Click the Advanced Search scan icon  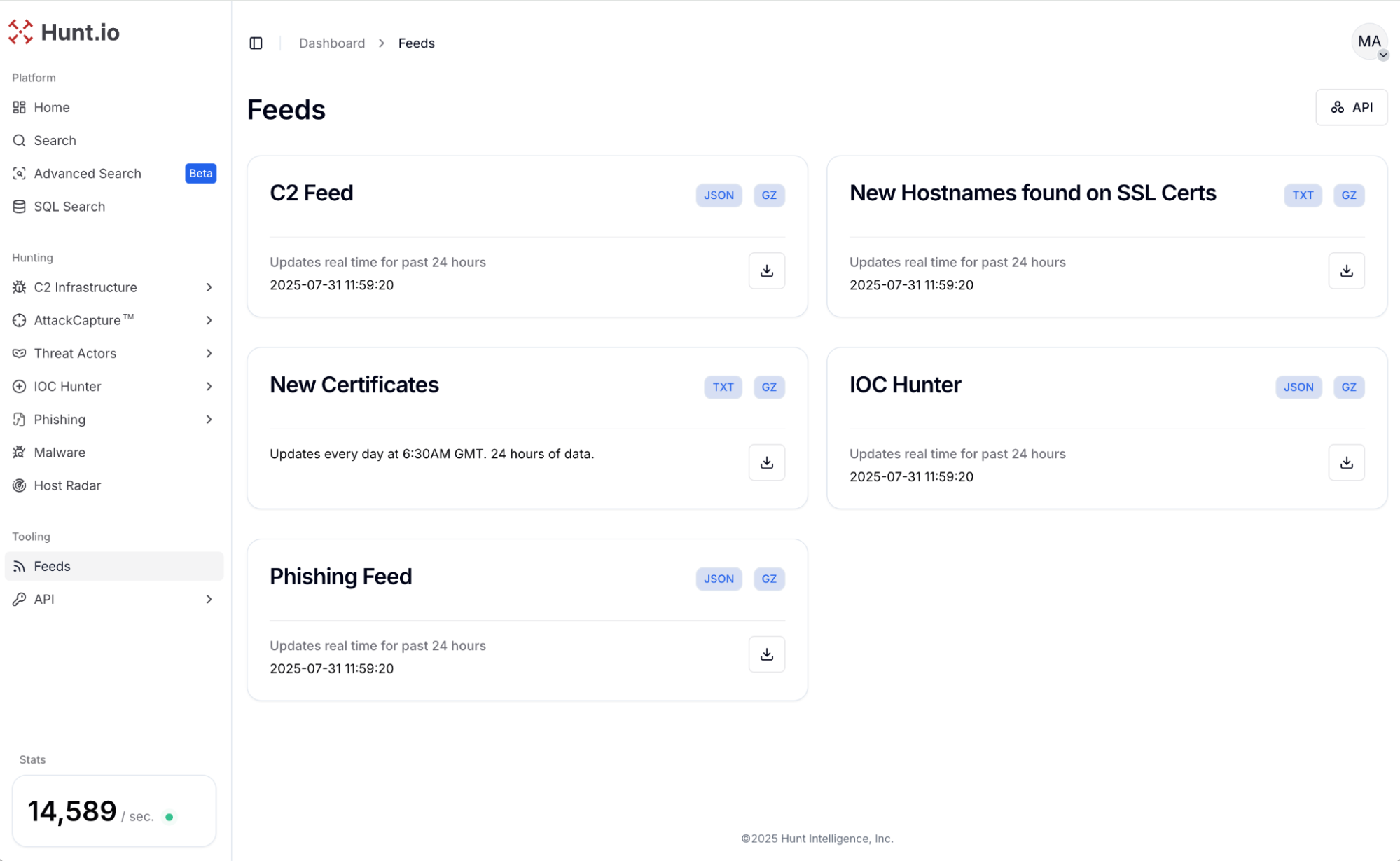pyautogui.click(x=19, y=173)
